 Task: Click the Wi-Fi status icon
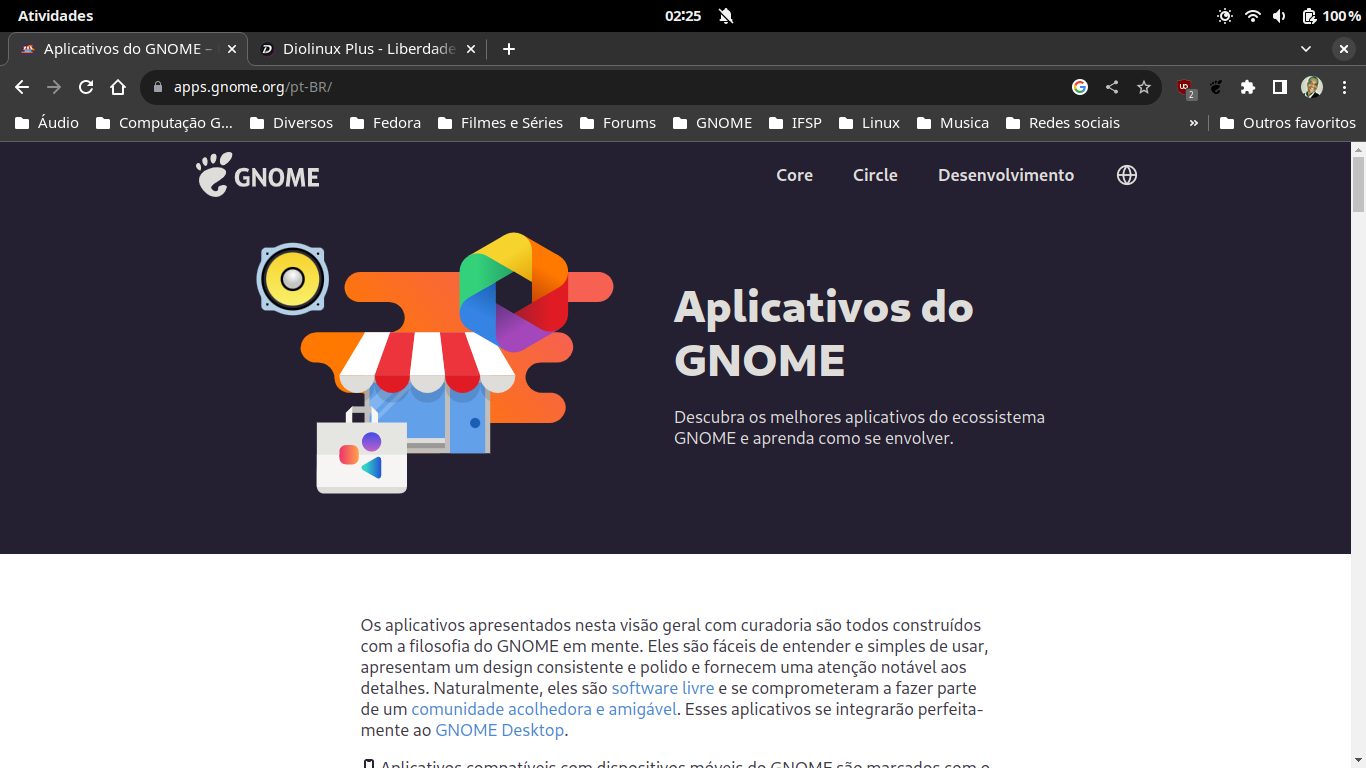click(1253, 16)
